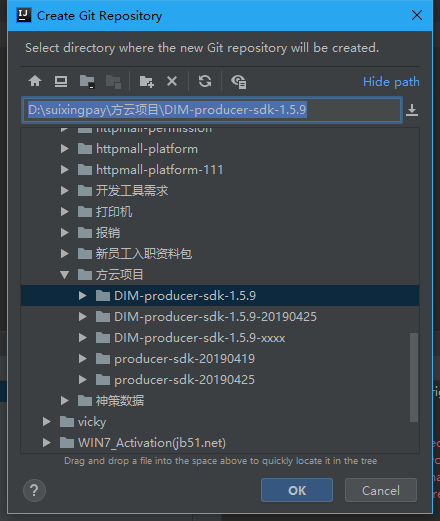The height and width of the screenshot is (521, 440).
Task: Expand the DIM-producer-sdk-1.5.9-xxxx folder arrow
Action: 82,338
